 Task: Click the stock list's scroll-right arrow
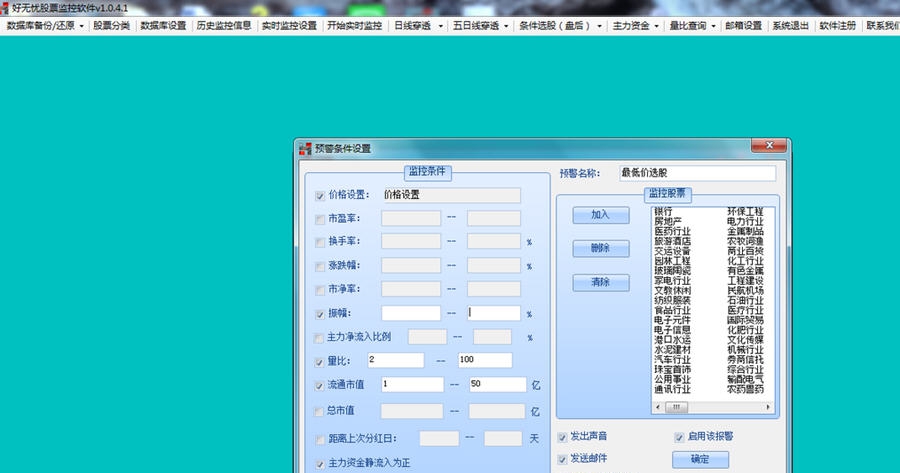coord(769,408)
